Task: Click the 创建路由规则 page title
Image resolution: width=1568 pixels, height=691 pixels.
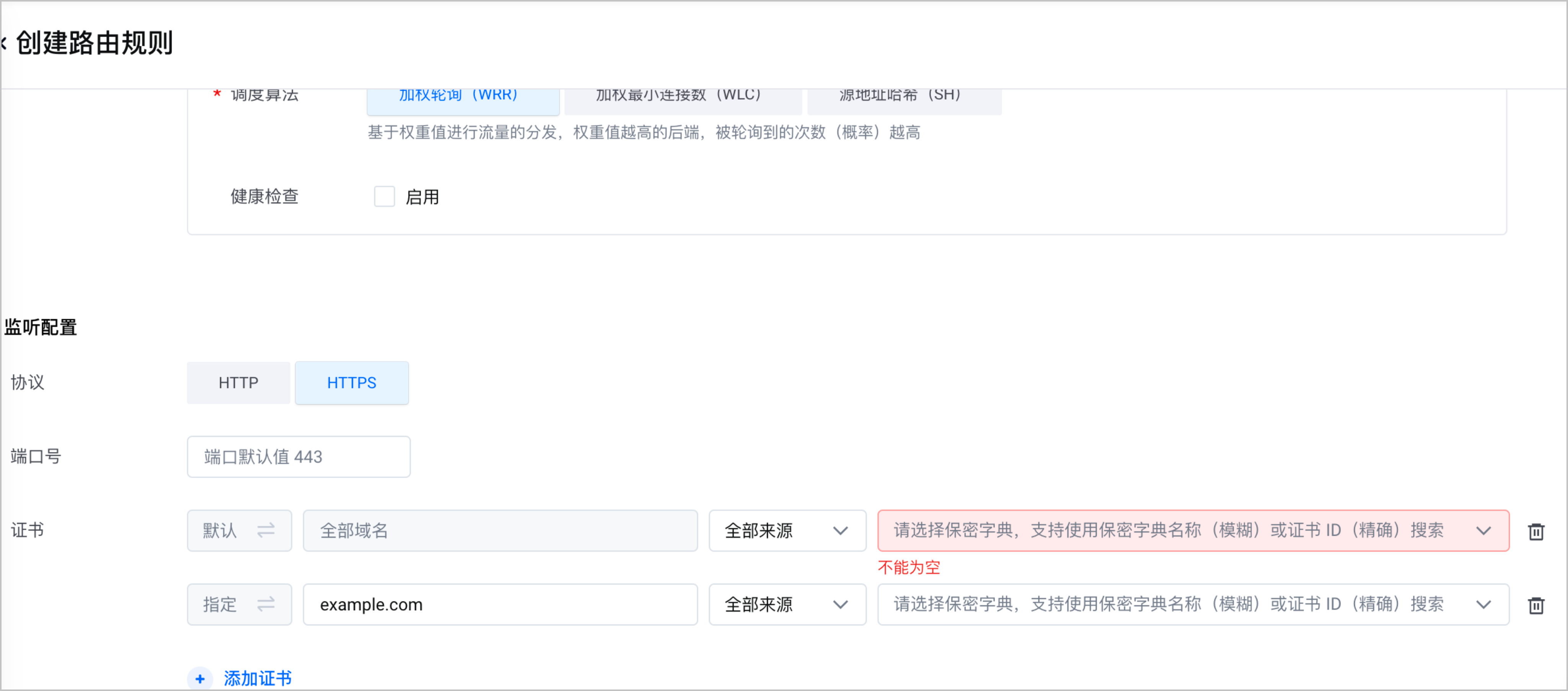Action: pos(94,43)
